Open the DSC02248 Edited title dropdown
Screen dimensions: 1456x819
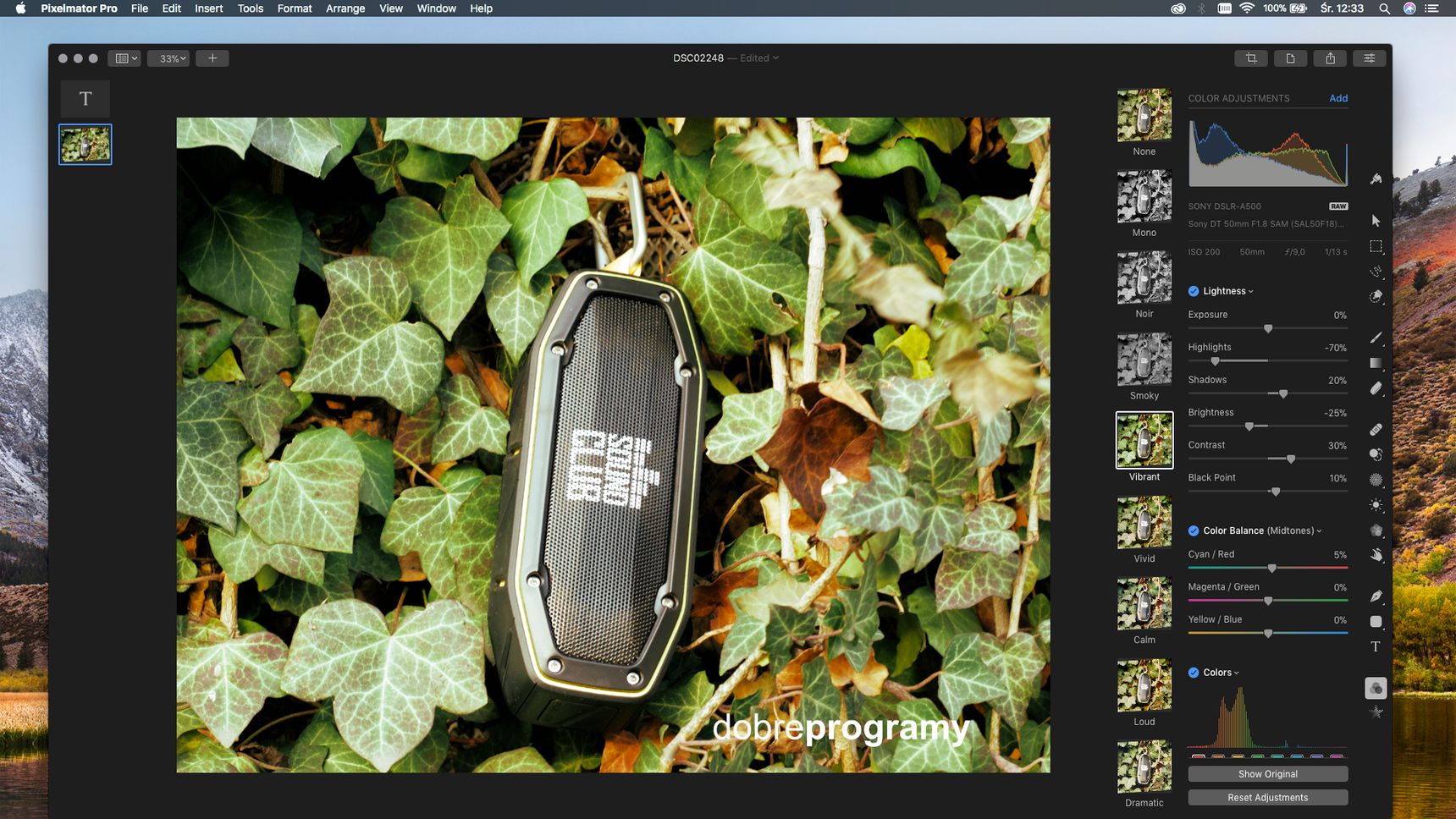pyautogui.click(x=725, y=58)
